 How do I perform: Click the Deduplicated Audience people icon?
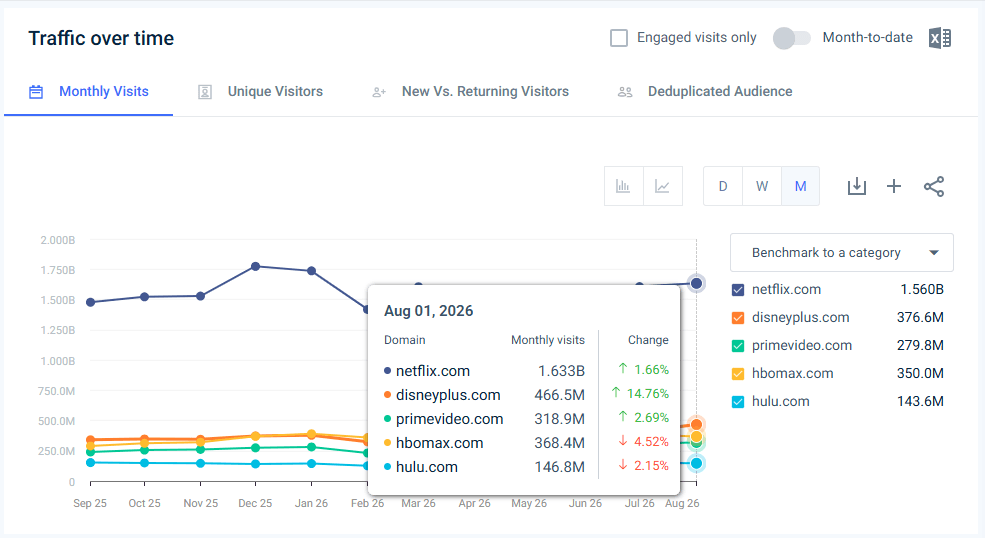[625, 92]
